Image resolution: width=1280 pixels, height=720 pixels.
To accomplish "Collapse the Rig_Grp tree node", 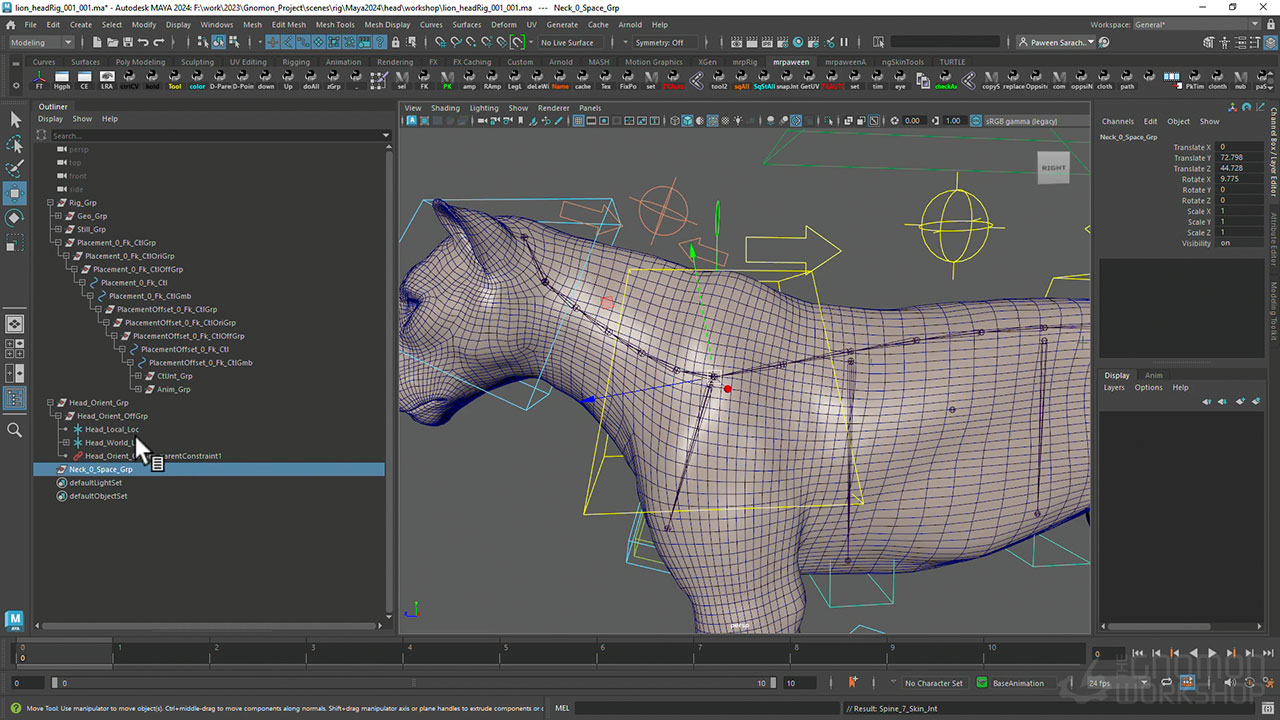I will 50,203.
